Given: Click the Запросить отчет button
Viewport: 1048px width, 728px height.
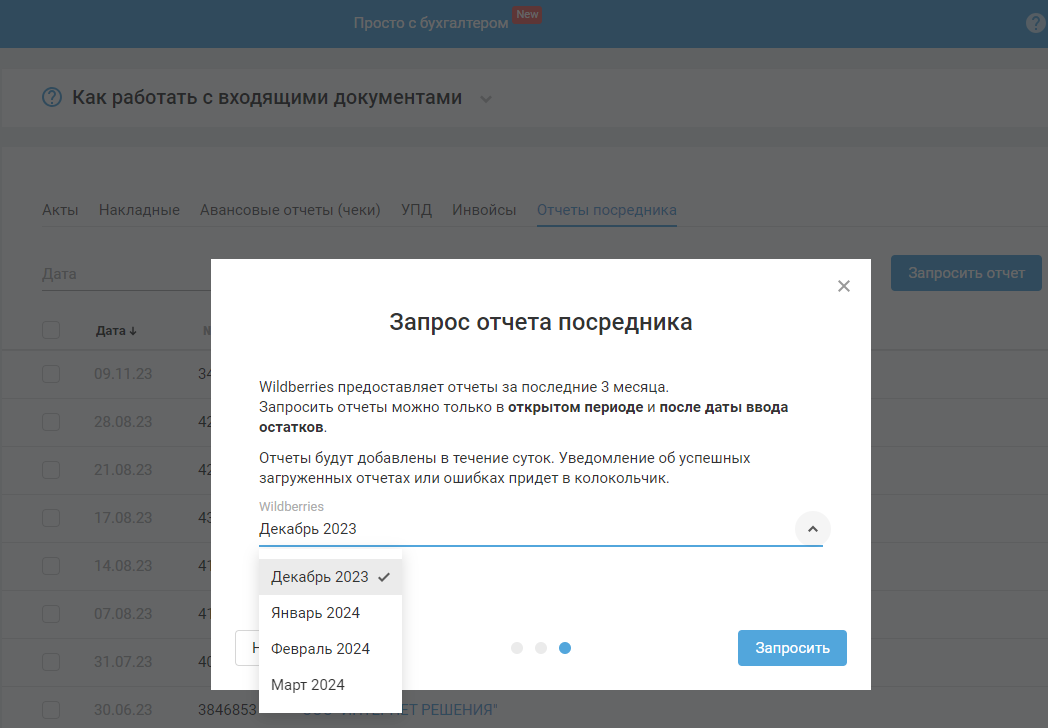Looking at the screenshot, I should 966,273.
